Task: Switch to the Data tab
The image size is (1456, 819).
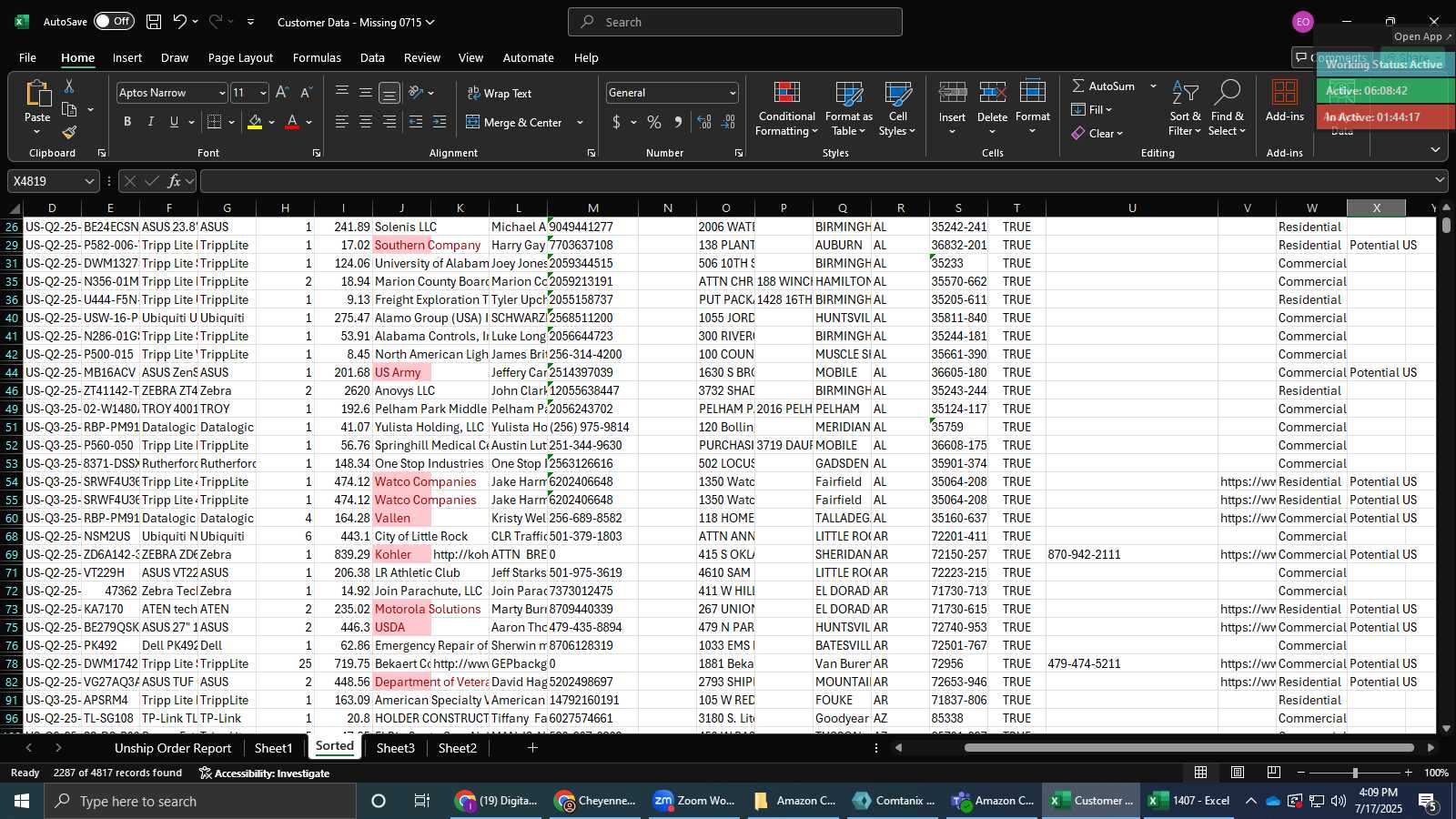Action: [x=372, y=57]
